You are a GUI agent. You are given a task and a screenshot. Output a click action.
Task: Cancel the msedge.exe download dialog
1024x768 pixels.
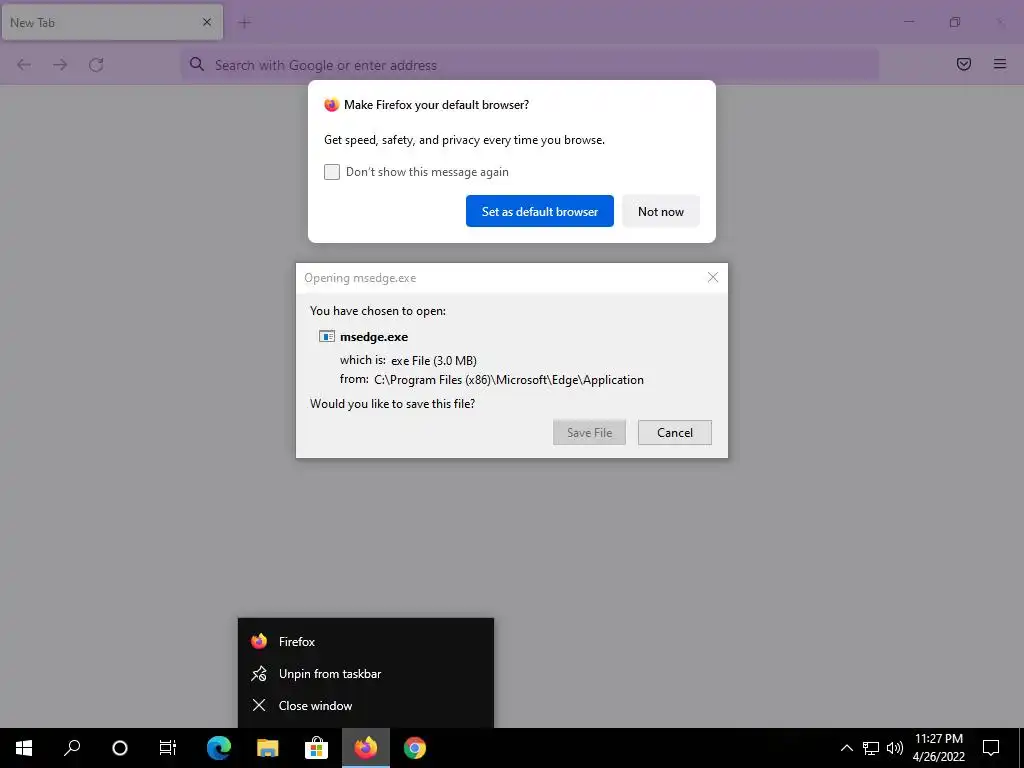[x=675, y=432]
